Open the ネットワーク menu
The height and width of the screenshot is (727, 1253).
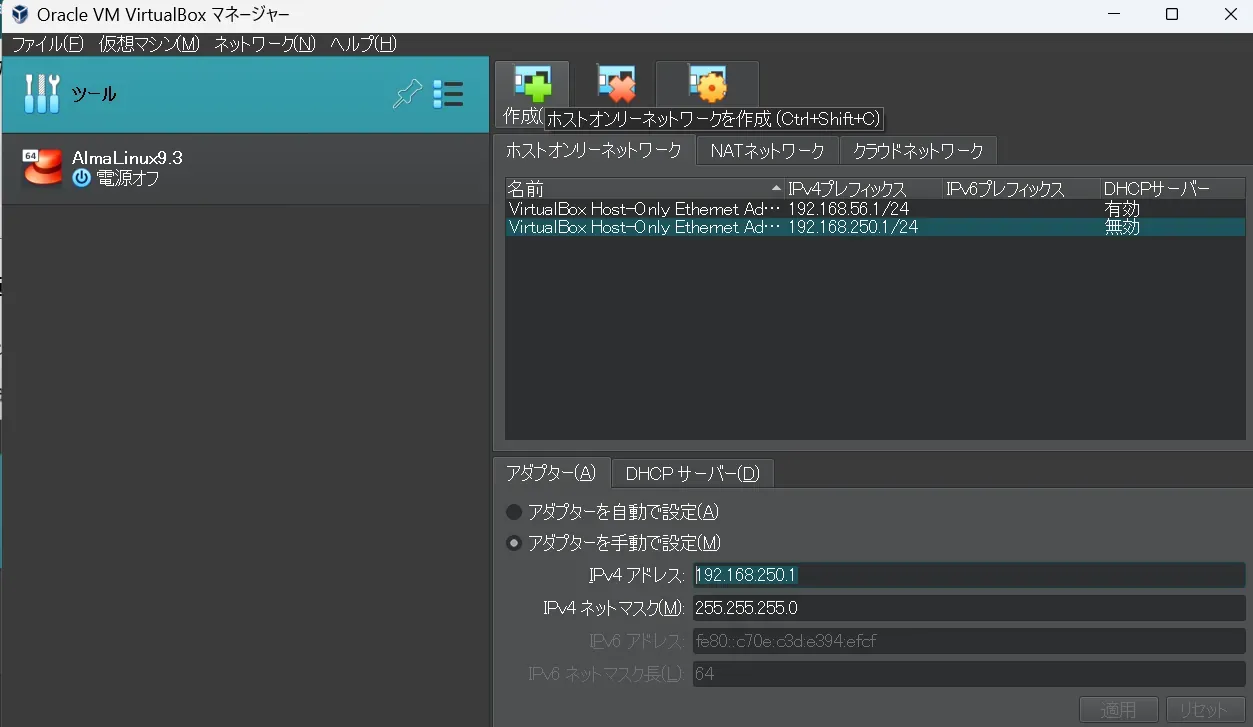coord(264,44)
